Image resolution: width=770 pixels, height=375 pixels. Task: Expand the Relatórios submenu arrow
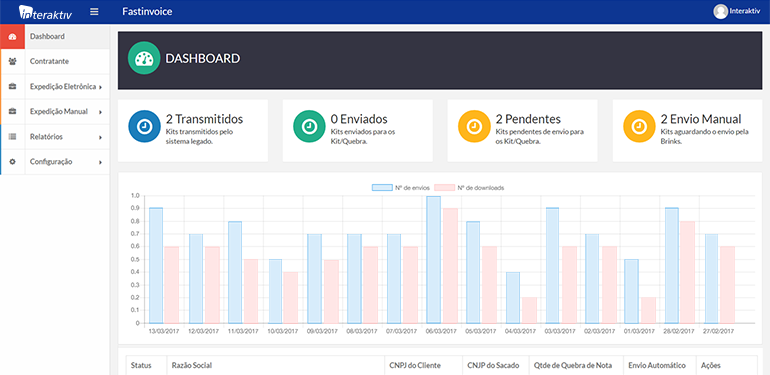click(100, 137)
